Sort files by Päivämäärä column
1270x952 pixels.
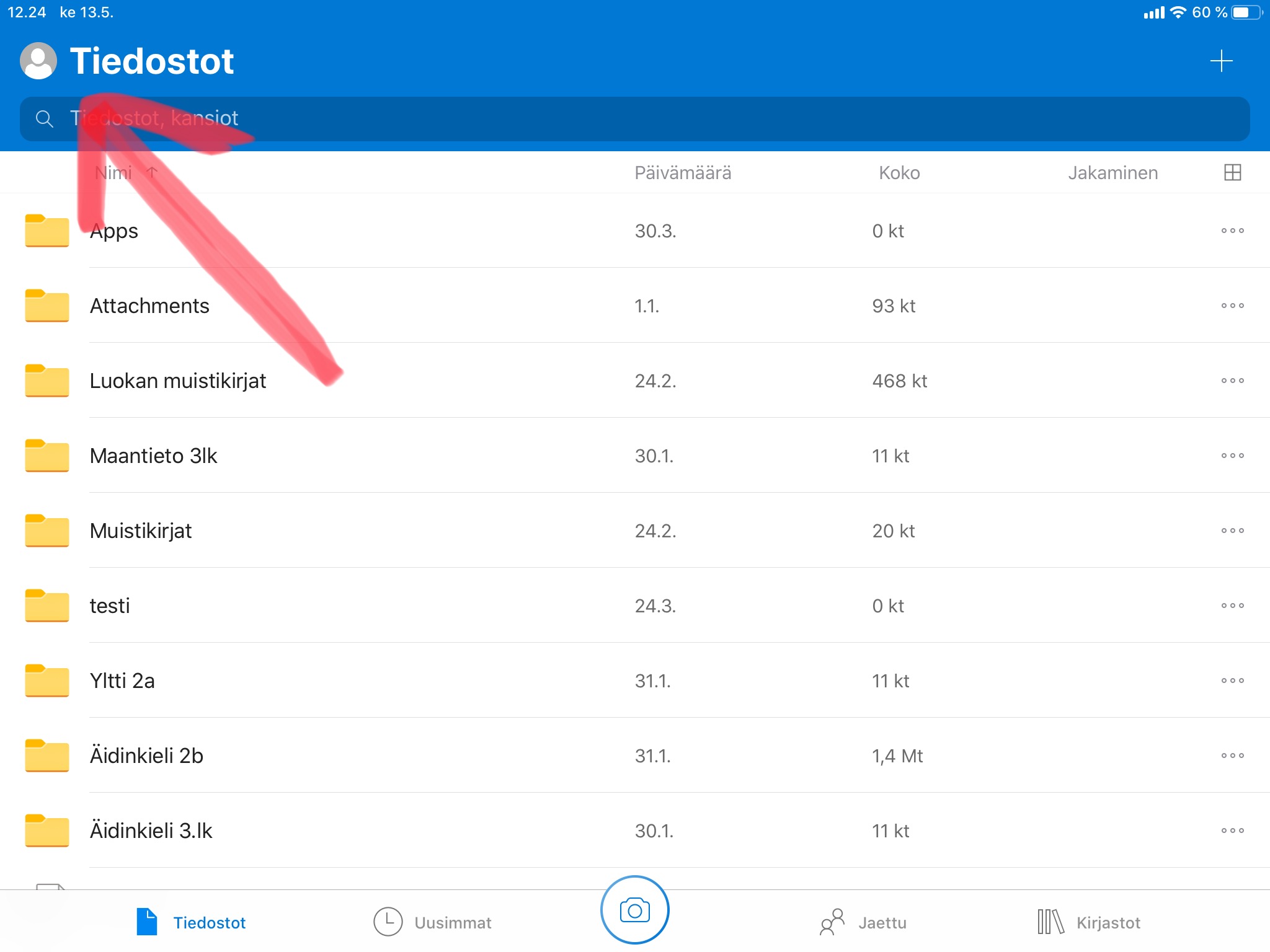(x=682, y=173)
